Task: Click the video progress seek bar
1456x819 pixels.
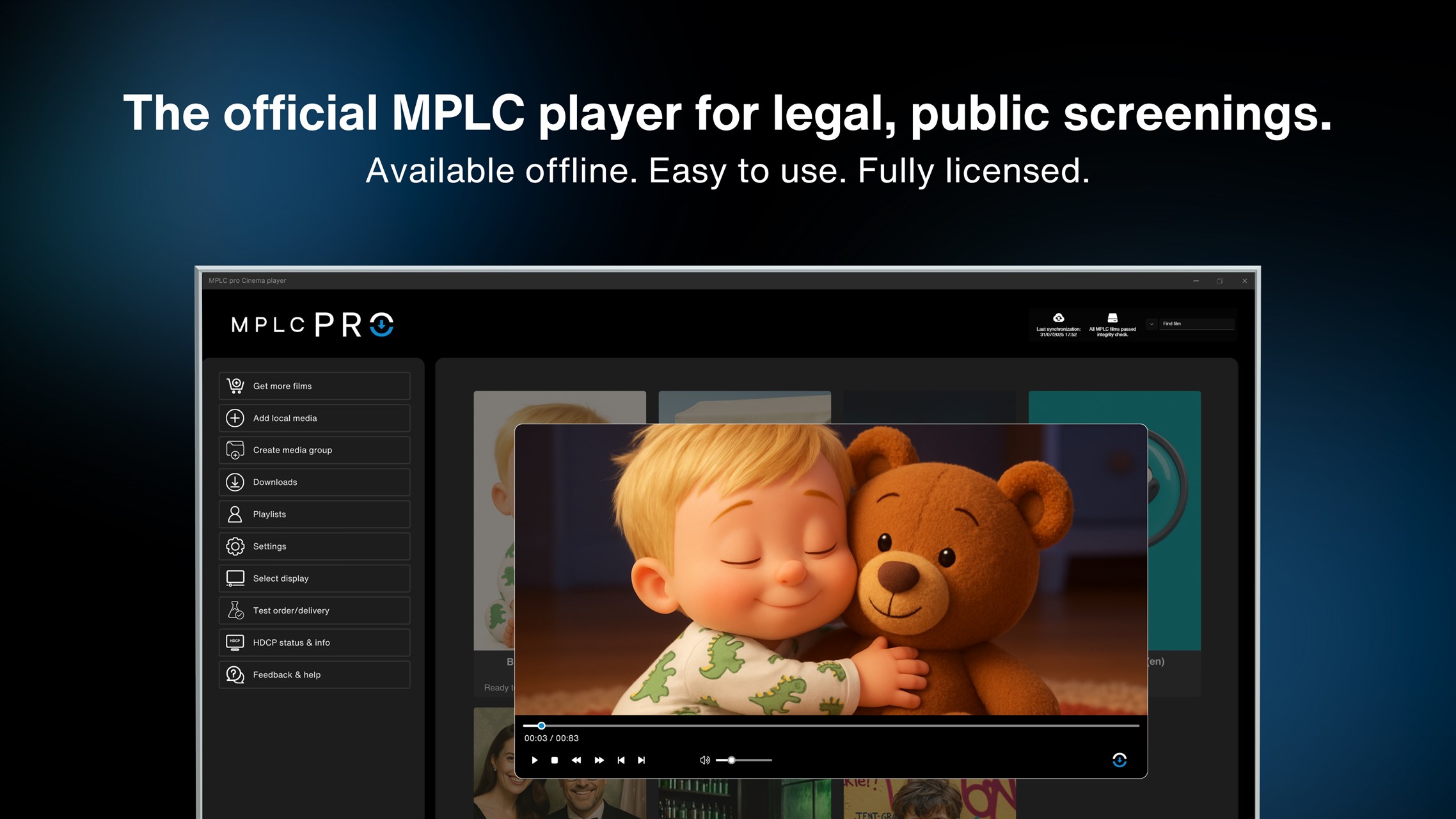Action: [x=832, y=726]
